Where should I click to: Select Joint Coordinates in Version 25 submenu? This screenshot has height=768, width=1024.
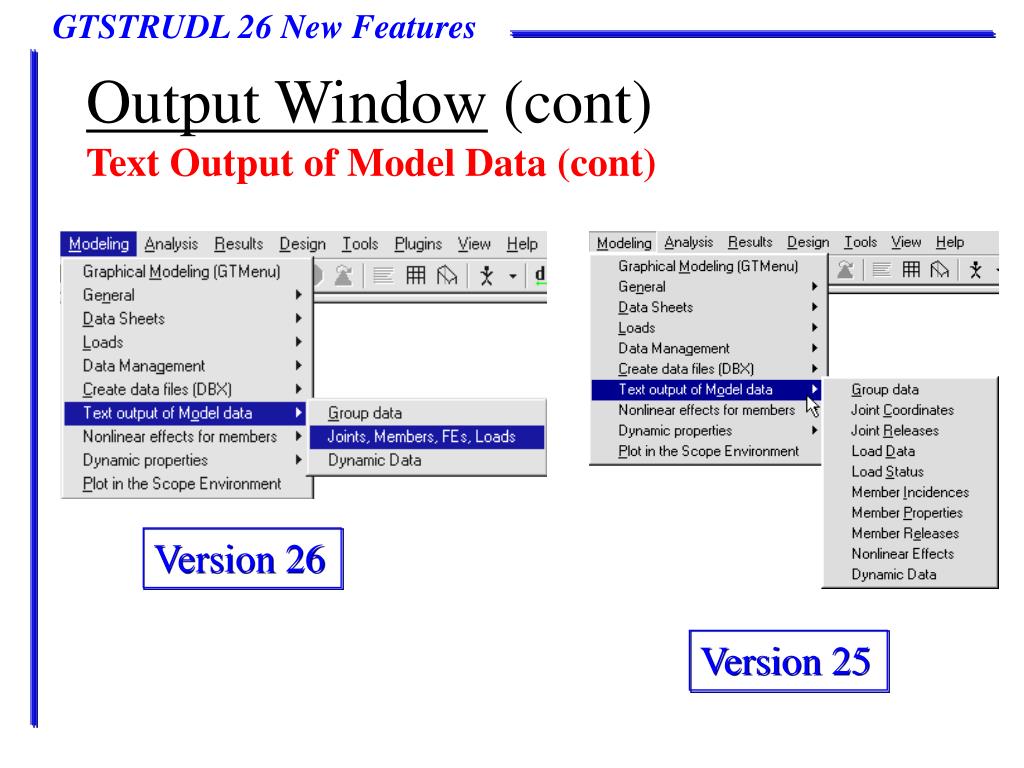(x=910, y=409)
